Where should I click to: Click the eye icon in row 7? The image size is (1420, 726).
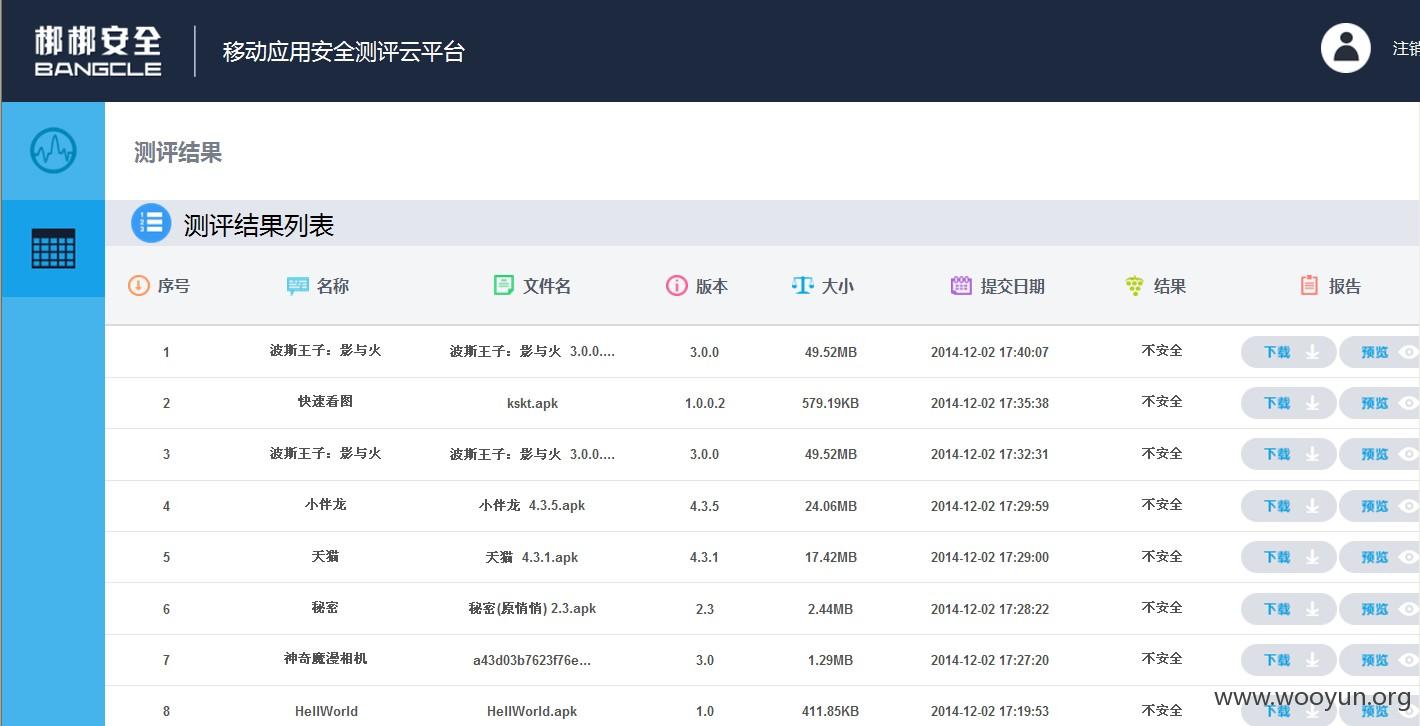(x=1409, y=660)
